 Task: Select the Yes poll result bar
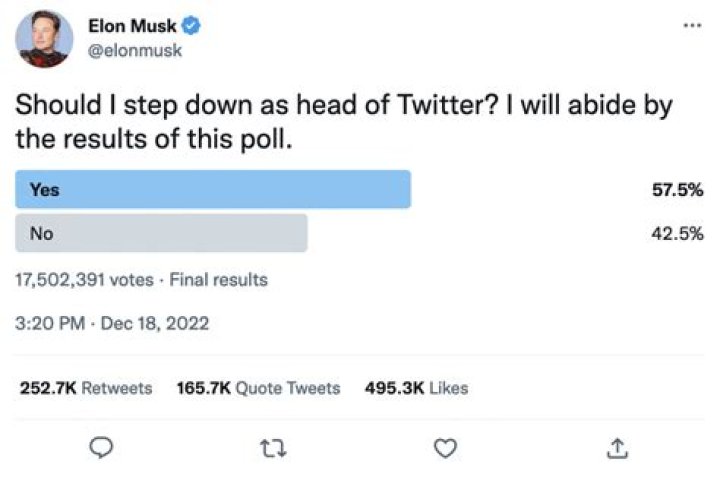point(212,189)
